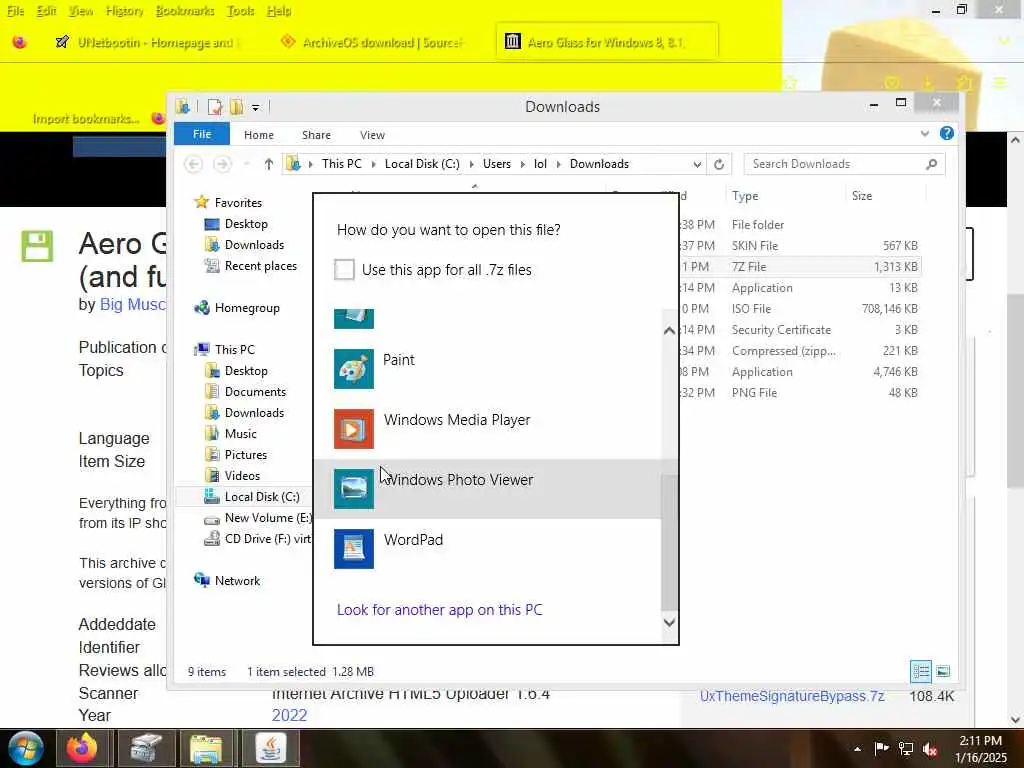This screenshot has height=768, width=1024.
Task: Open the Share ribbon tab
Action: (316, 135)
